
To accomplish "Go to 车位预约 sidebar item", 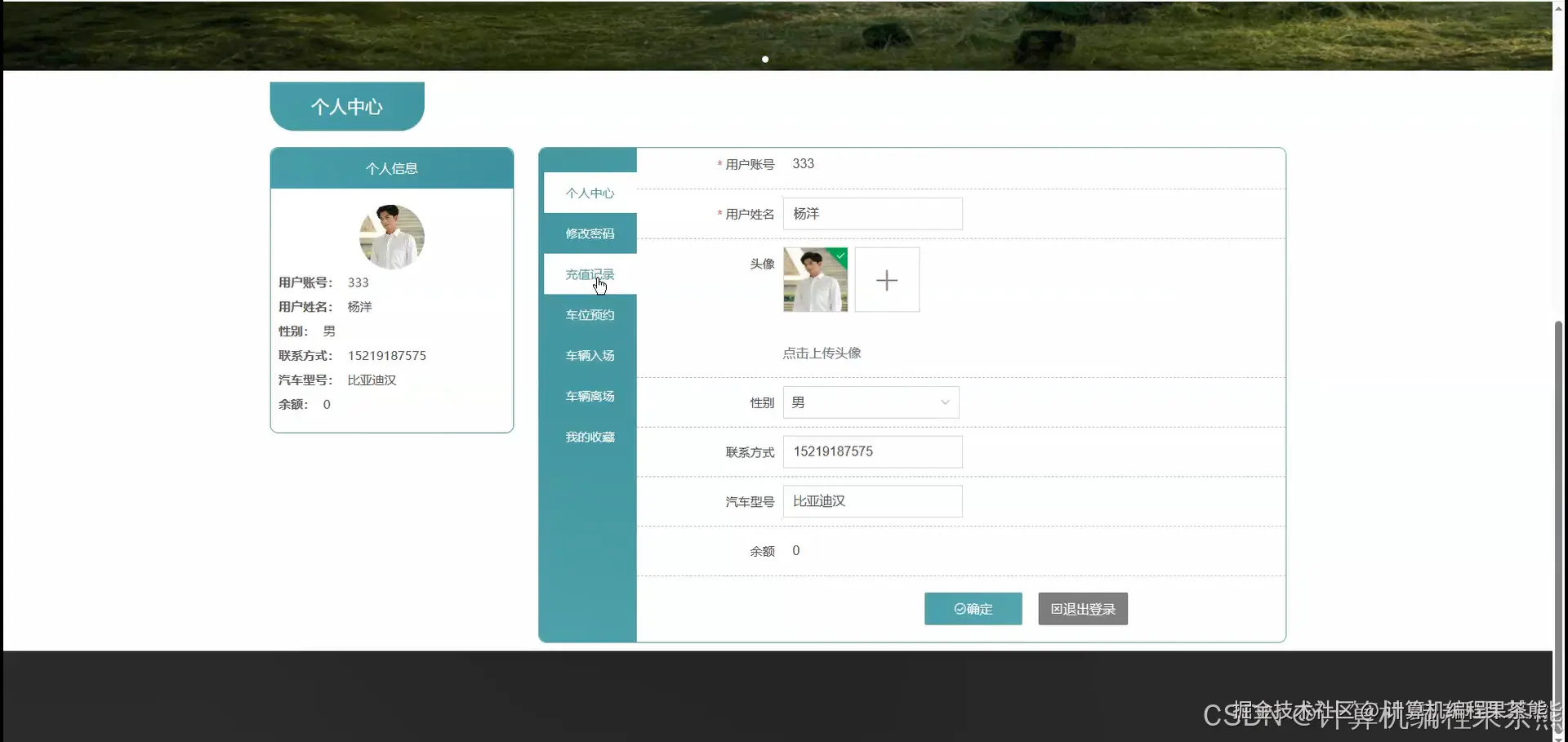I will (590, 315).
